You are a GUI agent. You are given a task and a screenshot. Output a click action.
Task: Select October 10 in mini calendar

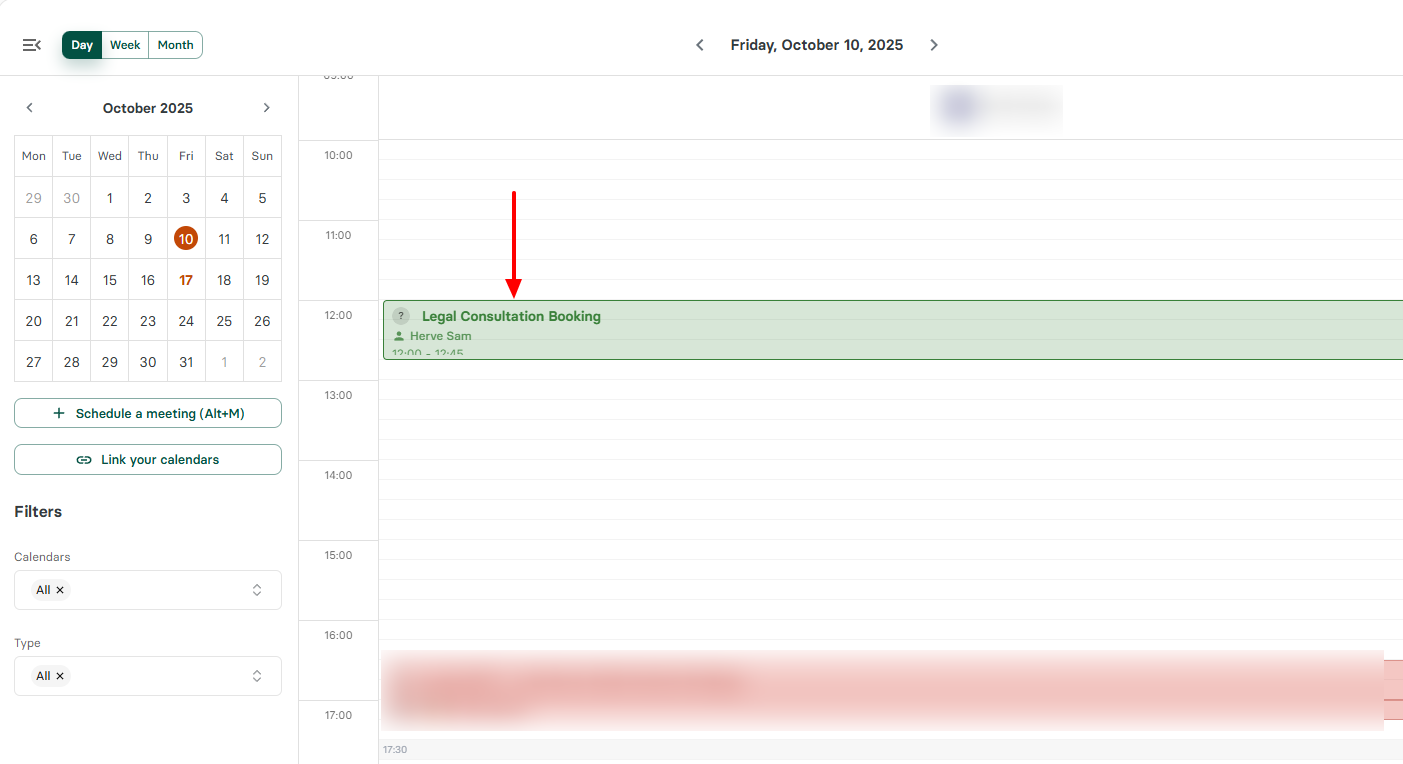186,239
